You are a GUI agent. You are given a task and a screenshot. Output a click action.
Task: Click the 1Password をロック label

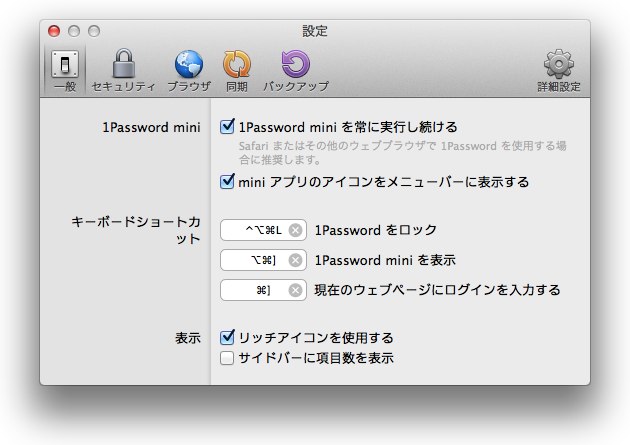click(375, 230)
